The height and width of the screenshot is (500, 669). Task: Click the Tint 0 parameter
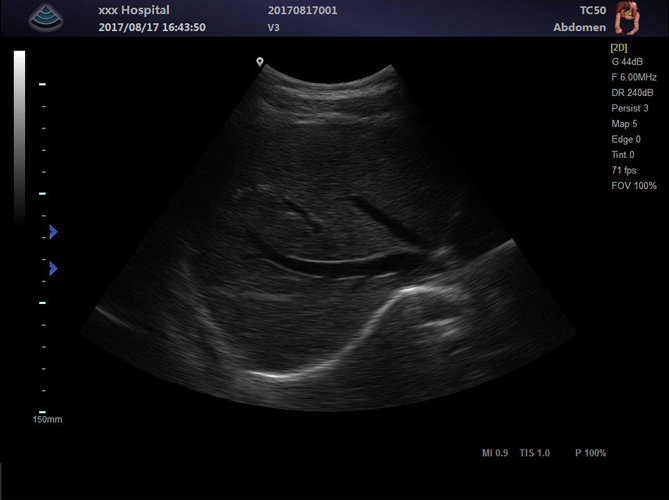[x=623, y=154]
